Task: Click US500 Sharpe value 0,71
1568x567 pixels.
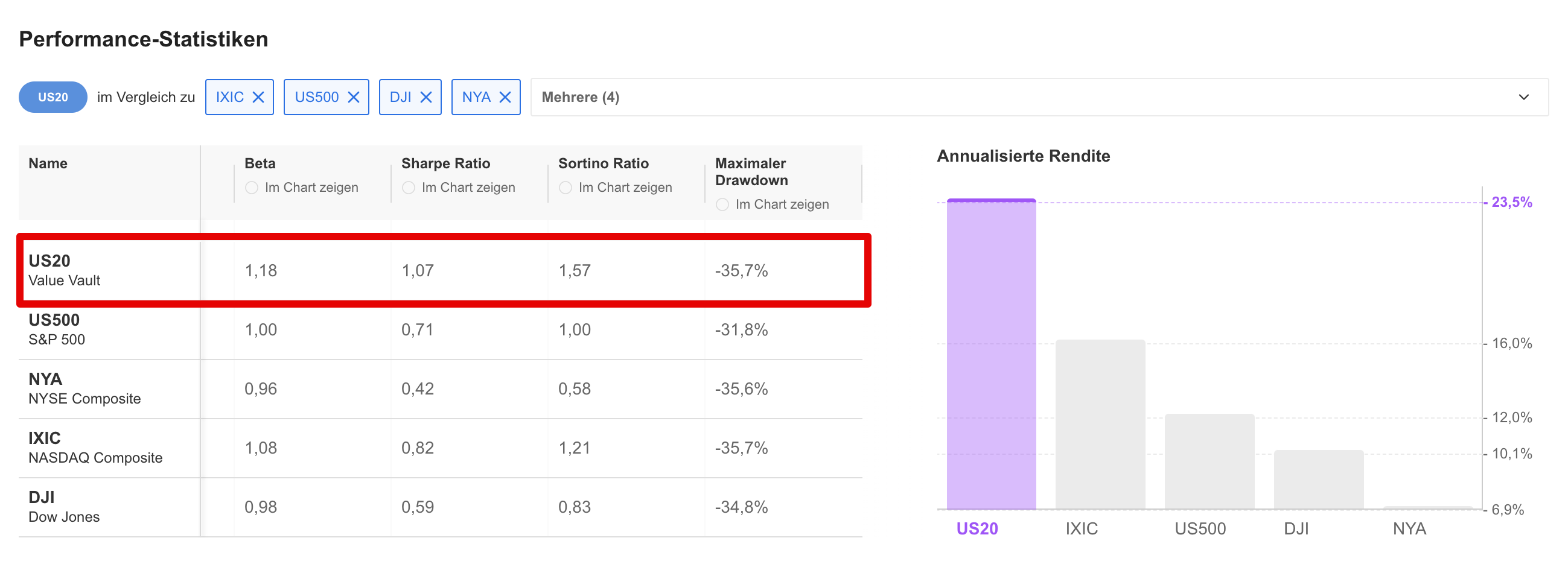Action: (418, 330)
